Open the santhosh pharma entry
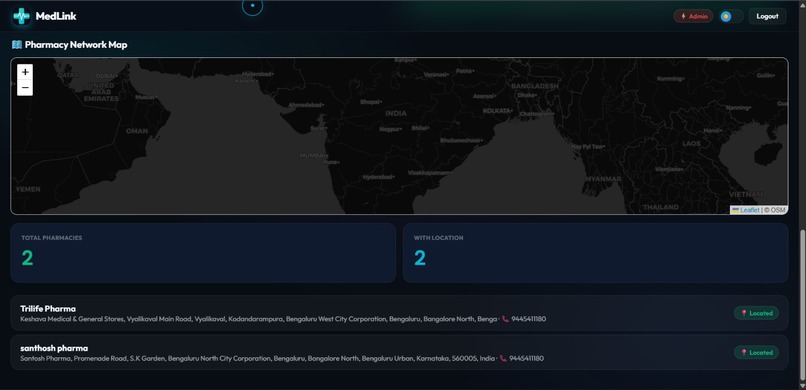Screen dimensions: 806x390 pos(399,352)
